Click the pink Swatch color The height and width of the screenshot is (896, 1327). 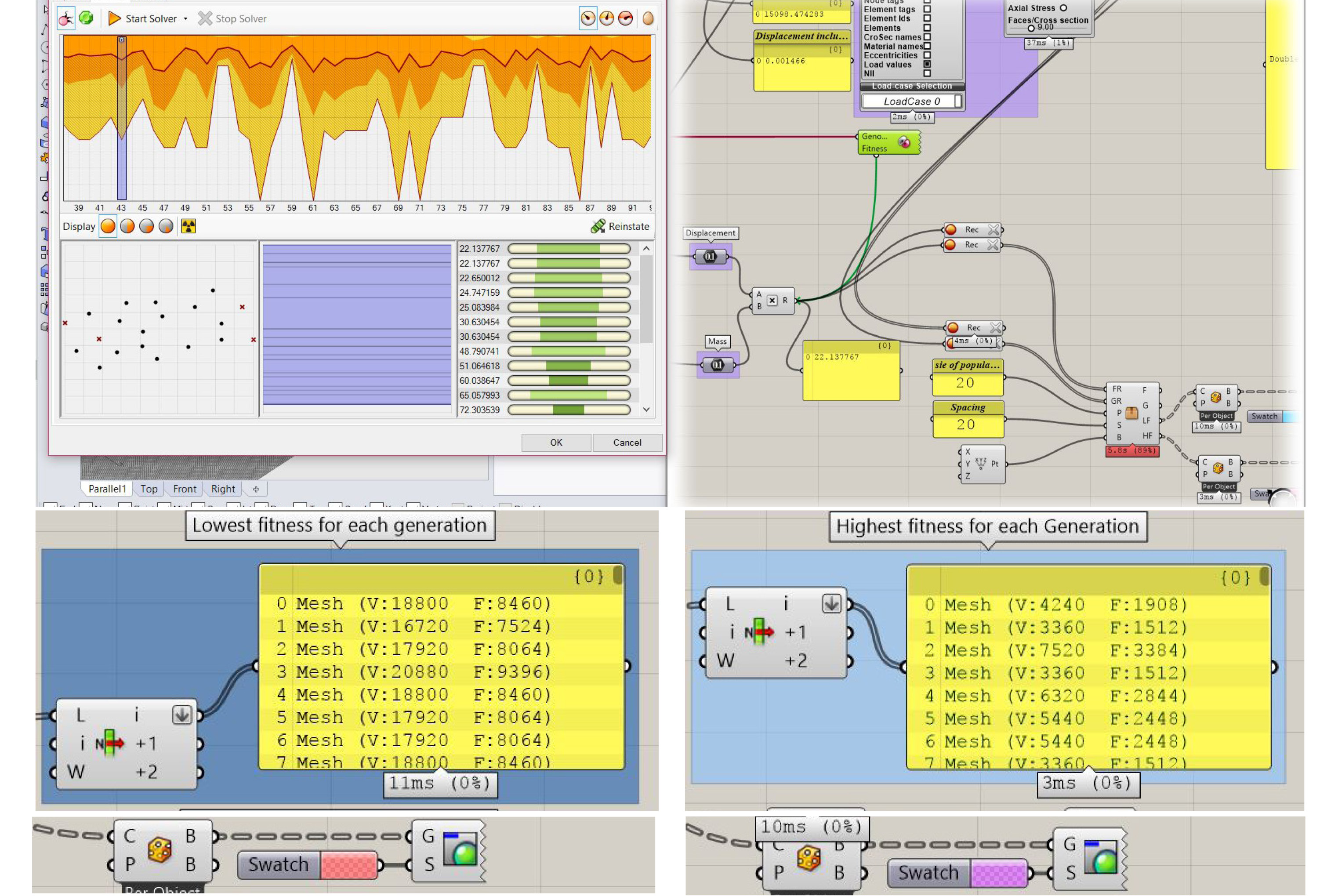point(349,865)
